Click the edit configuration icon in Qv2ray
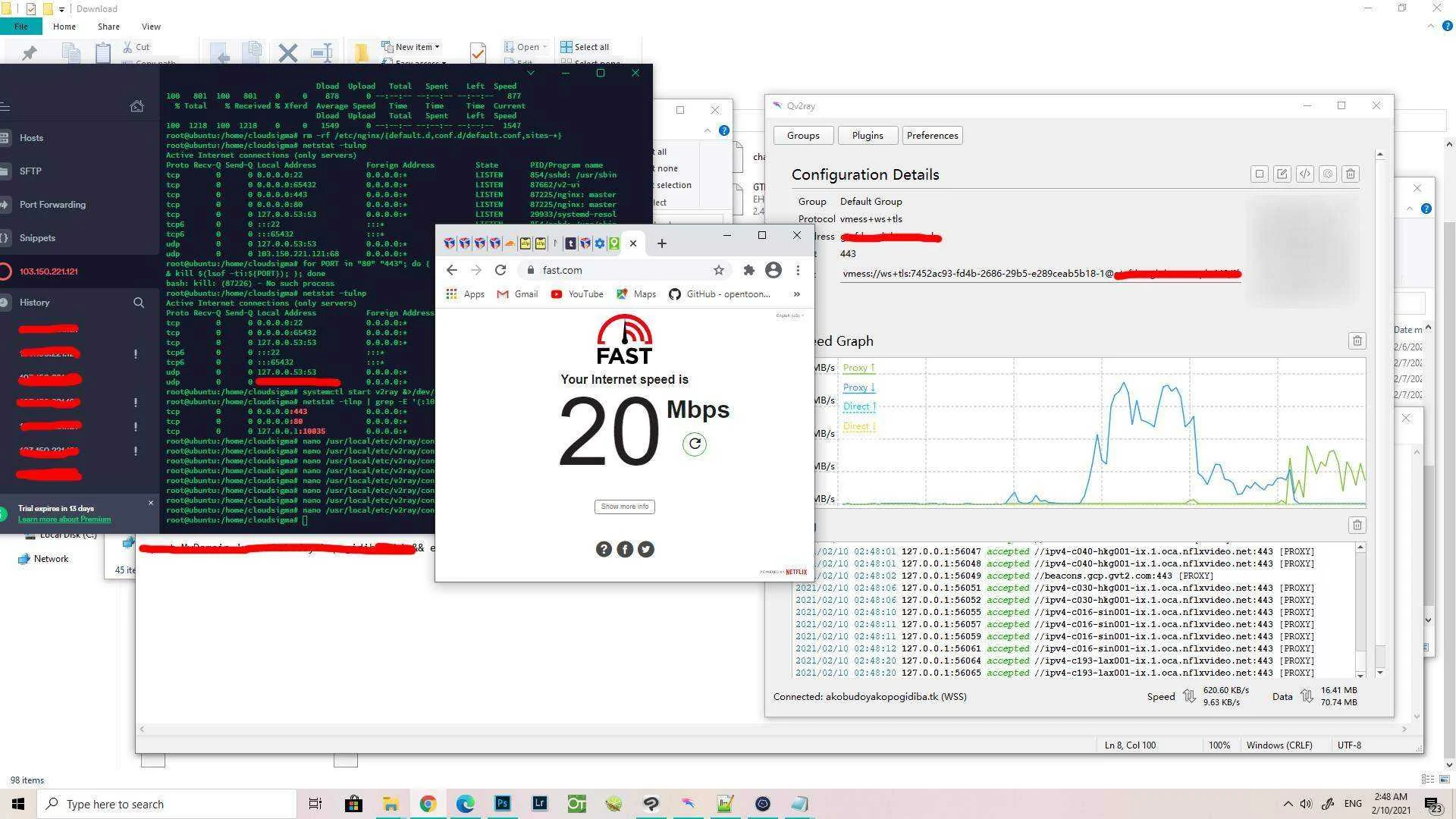The height and width of the screenshot is (819, 1456). point(1282,174)
